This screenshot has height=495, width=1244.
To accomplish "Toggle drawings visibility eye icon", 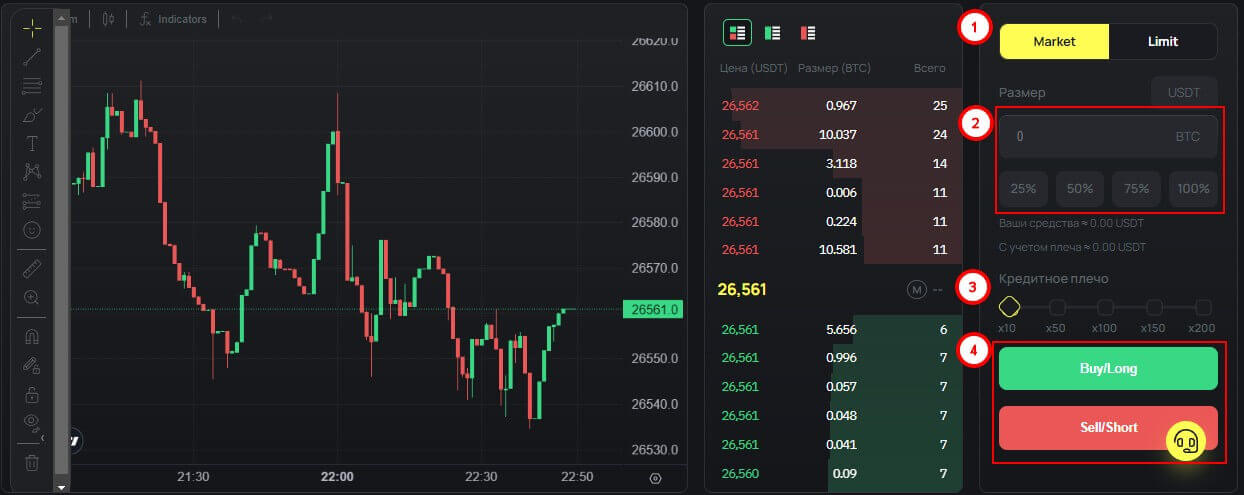I will pyautogui.click(x=32, y=421).
